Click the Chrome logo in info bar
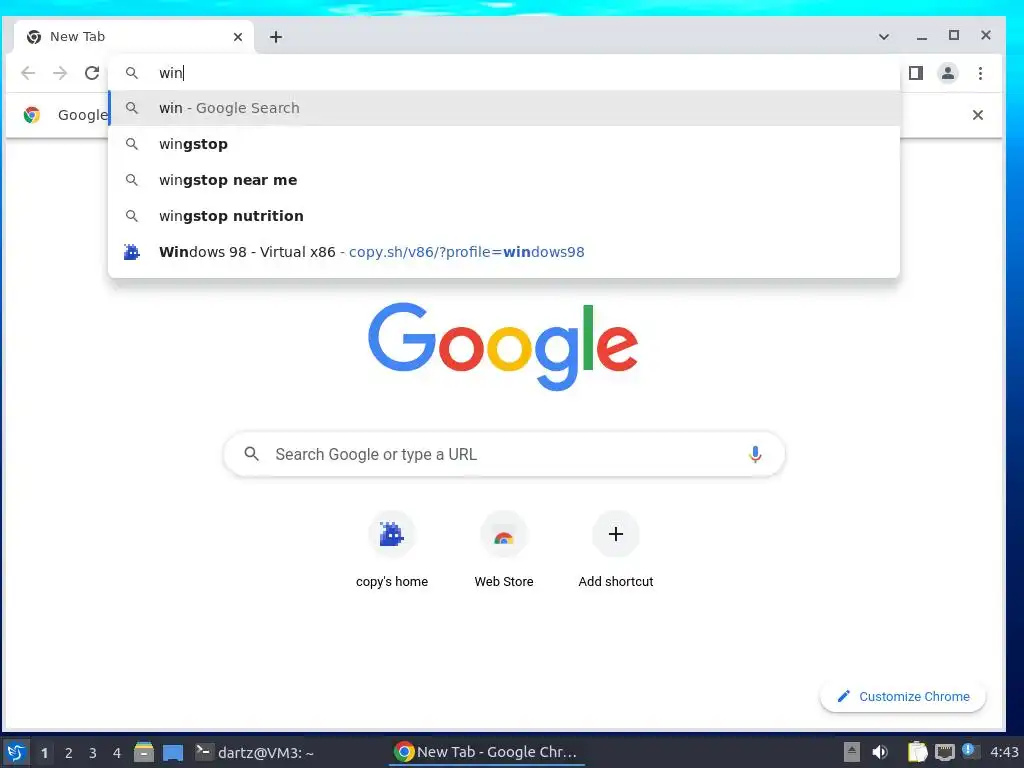1024x768 pixels. point(31,115)
